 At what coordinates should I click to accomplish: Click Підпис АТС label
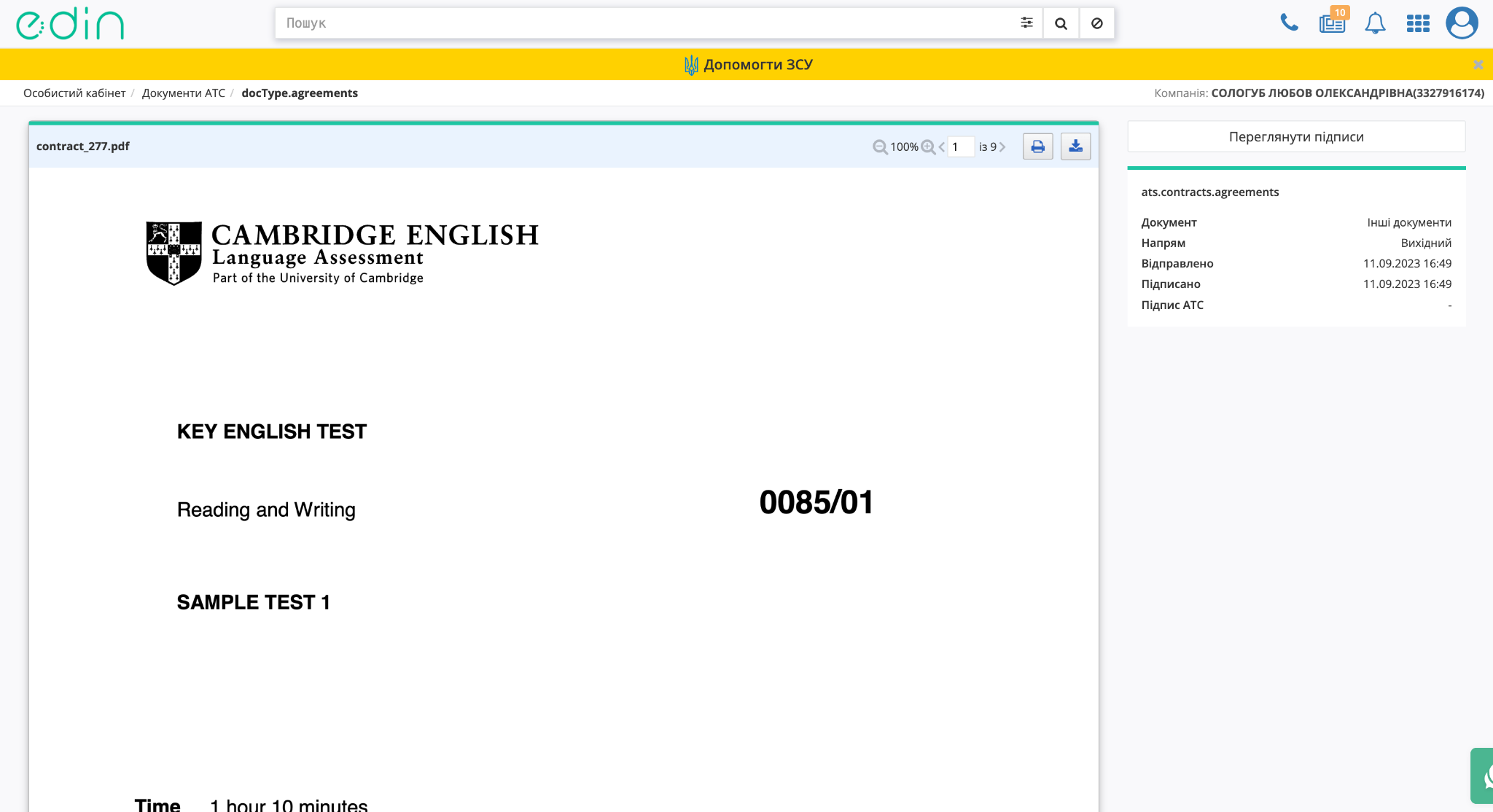tap(1172, 305)
